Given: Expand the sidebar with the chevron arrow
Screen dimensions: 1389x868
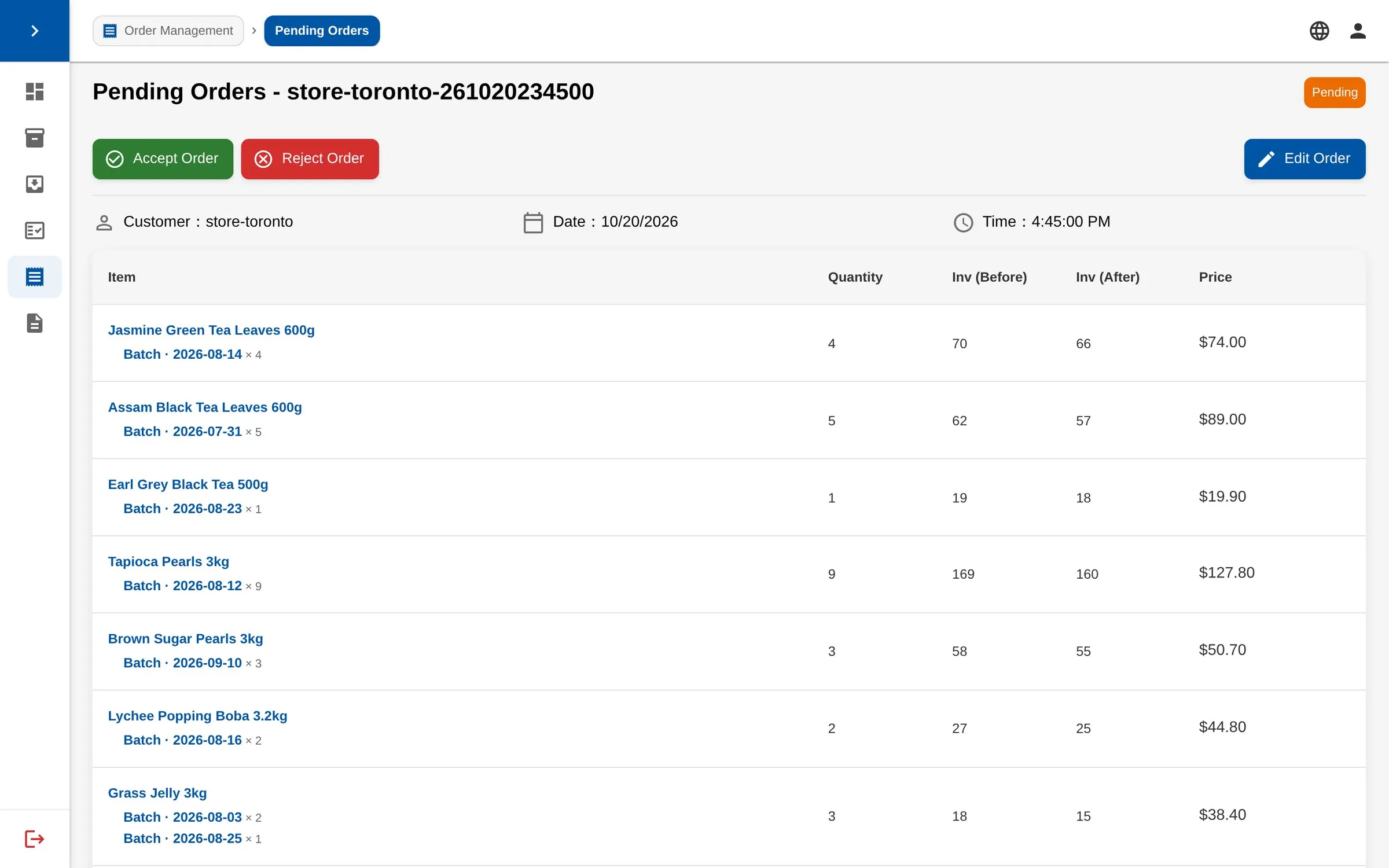Looking at the screenshot, I should [x=35, y=31].
